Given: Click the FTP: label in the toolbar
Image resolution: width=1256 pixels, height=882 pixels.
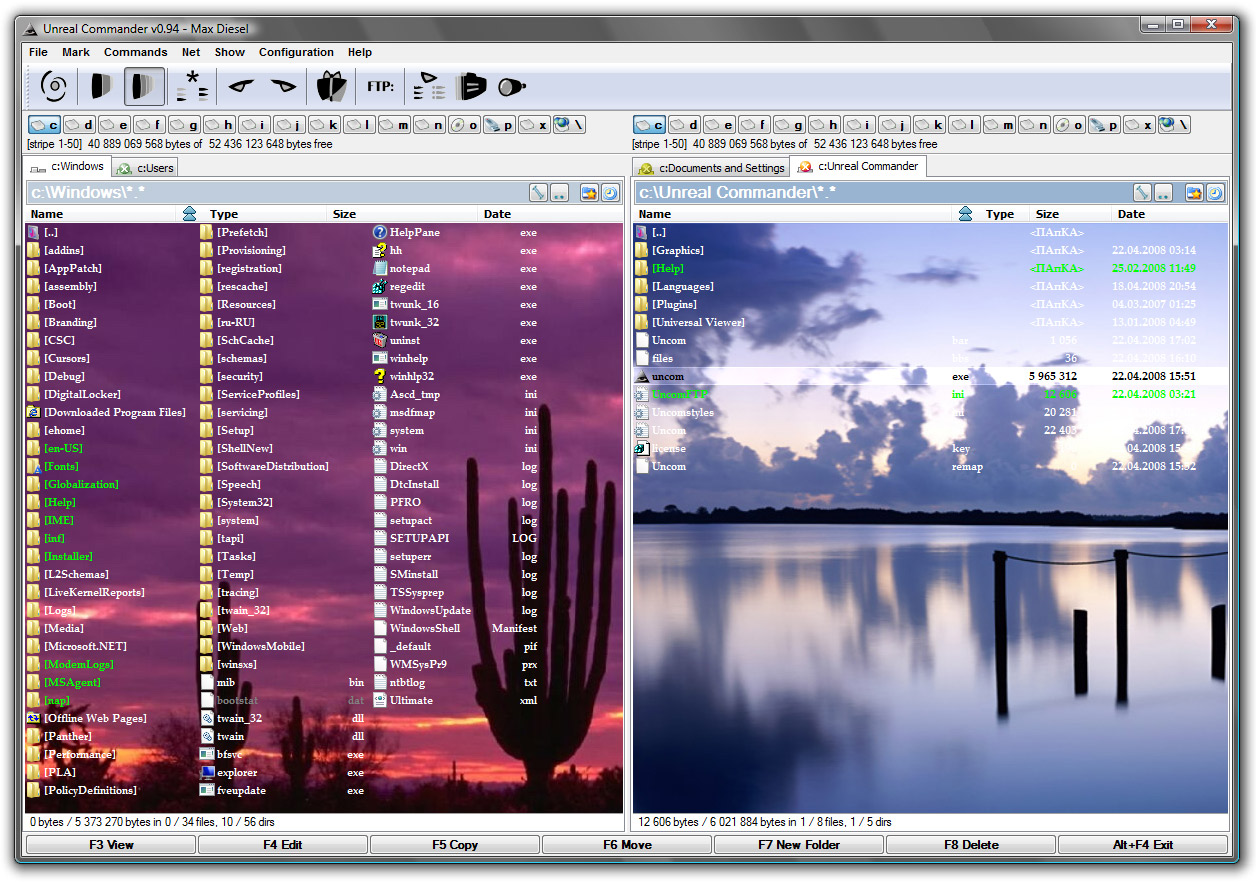Looking at the screenshot, I should tap(380, 87).
